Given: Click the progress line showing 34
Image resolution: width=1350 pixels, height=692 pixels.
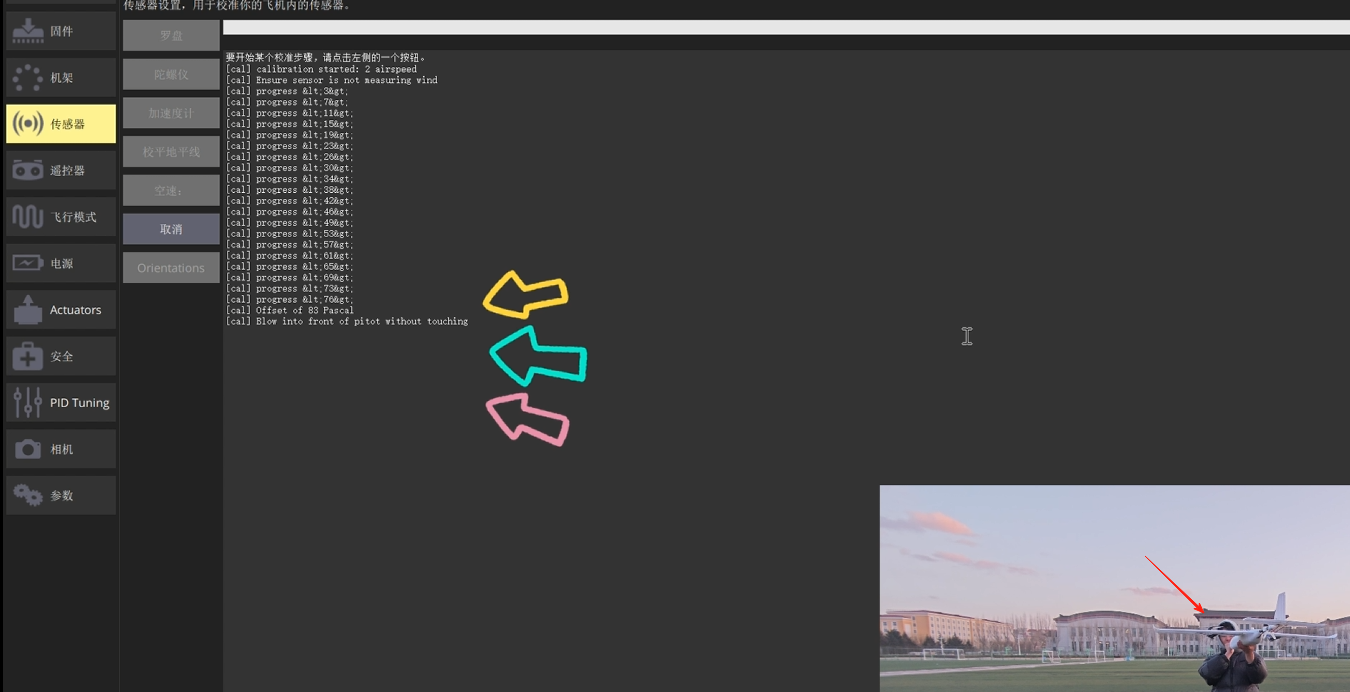Looking at the screenshot, I should click(289, 179).
